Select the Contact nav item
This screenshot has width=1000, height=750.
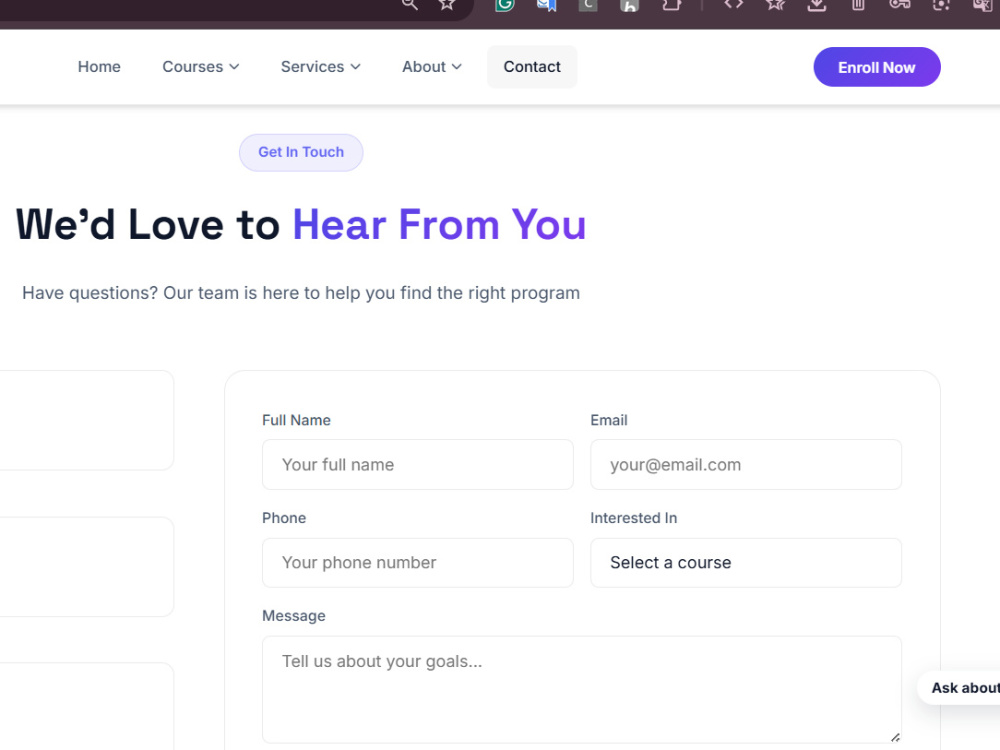532,67
